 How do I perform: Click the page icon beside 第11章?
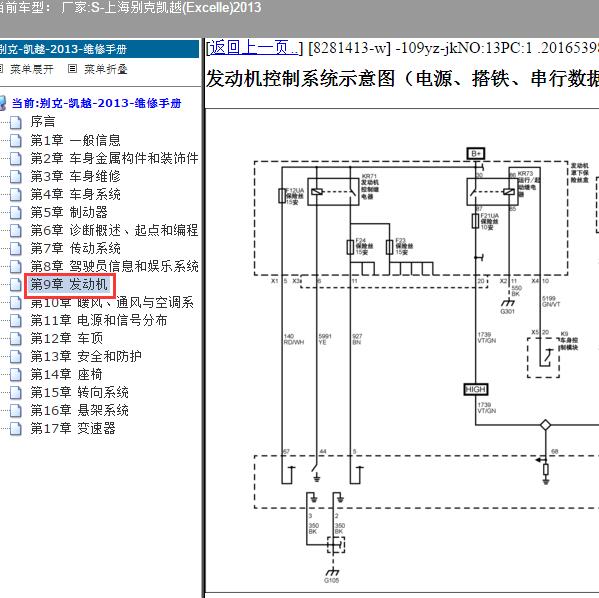coord(16,321)
